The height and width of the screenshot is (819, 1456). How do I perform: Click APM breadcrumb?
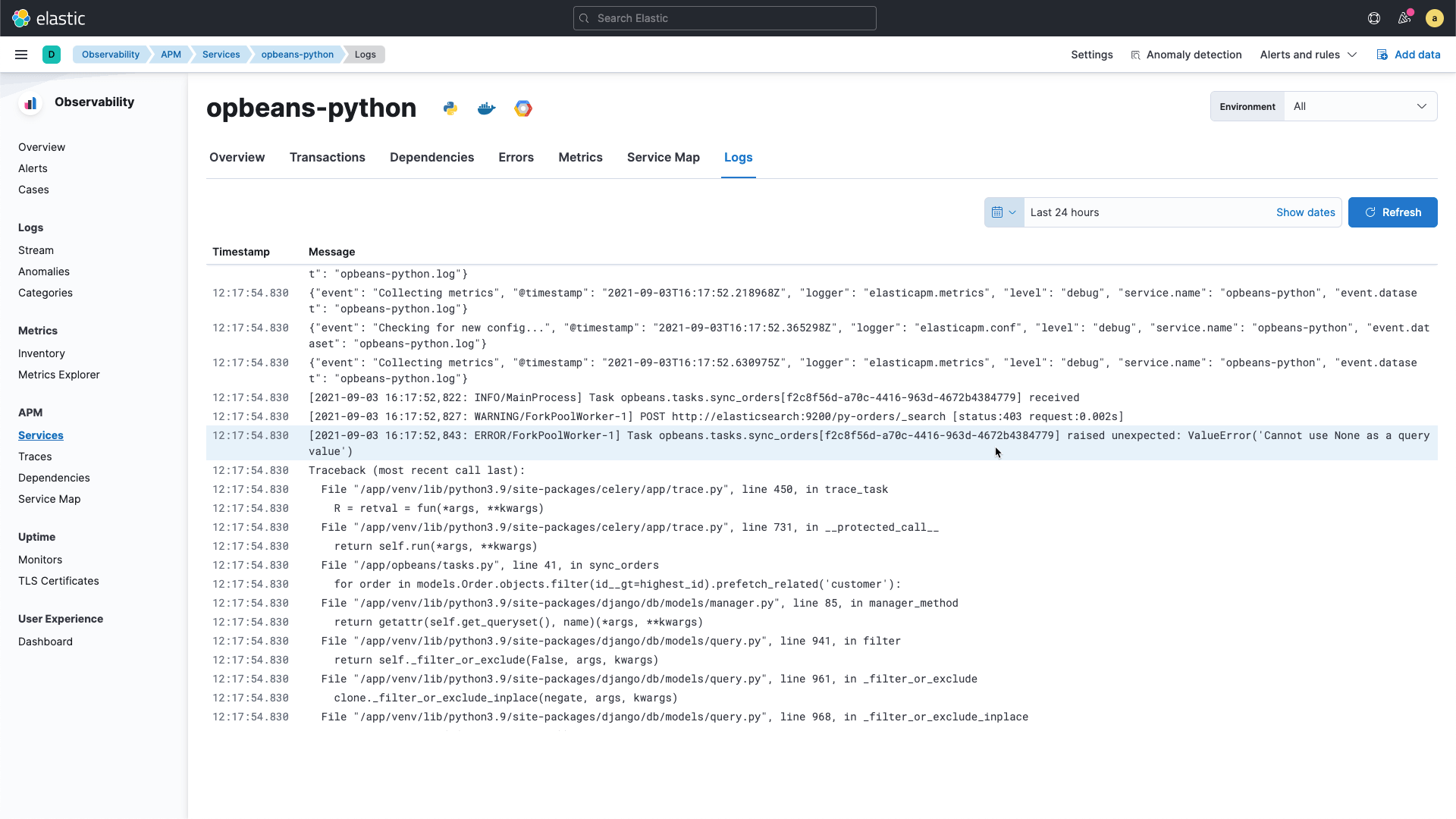pyautogui.click(x=171, y=55)
